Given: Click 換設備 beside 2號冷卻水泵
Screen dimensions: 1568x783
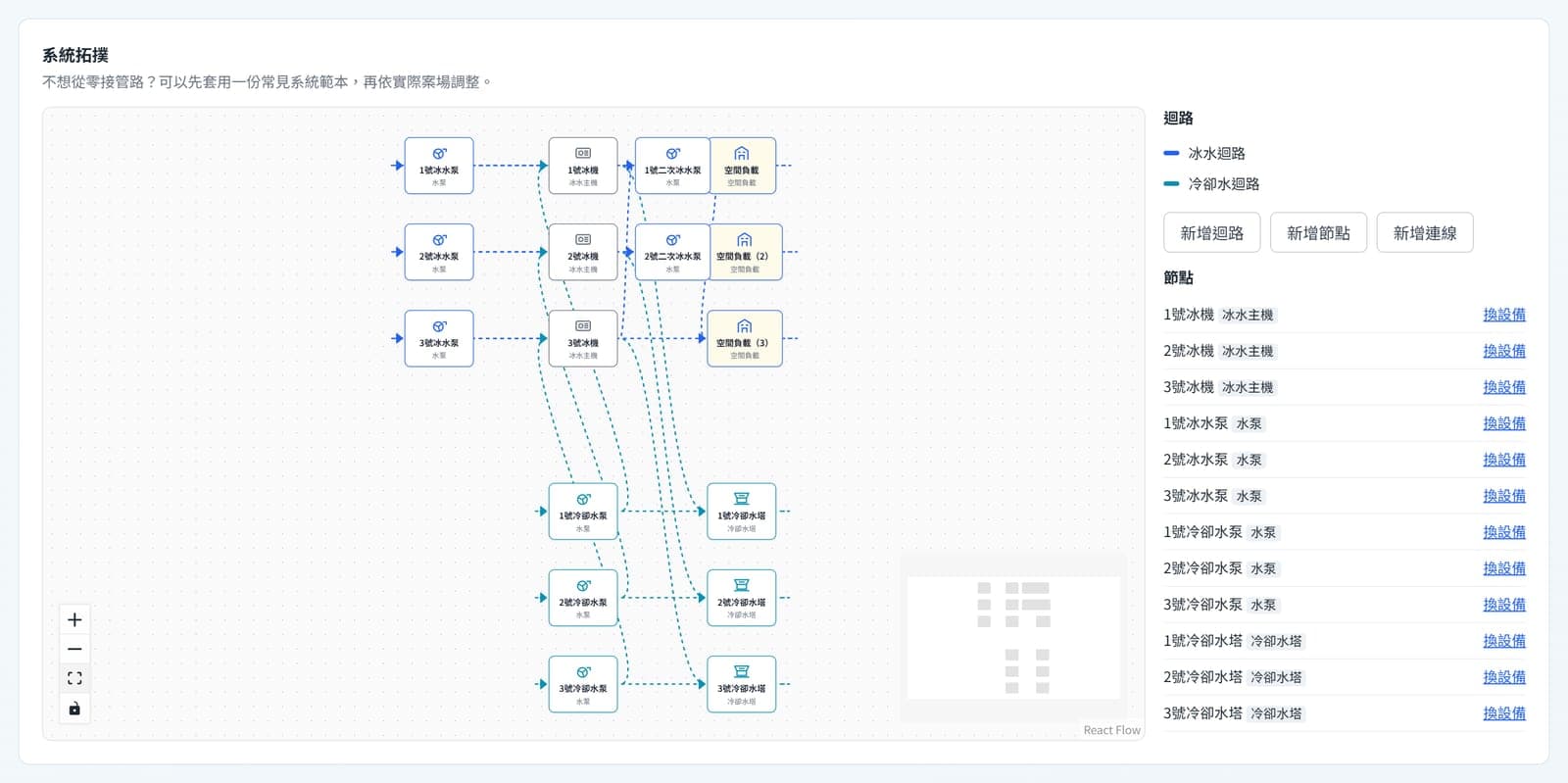Looking at the screenshot, I should 1504,568.
